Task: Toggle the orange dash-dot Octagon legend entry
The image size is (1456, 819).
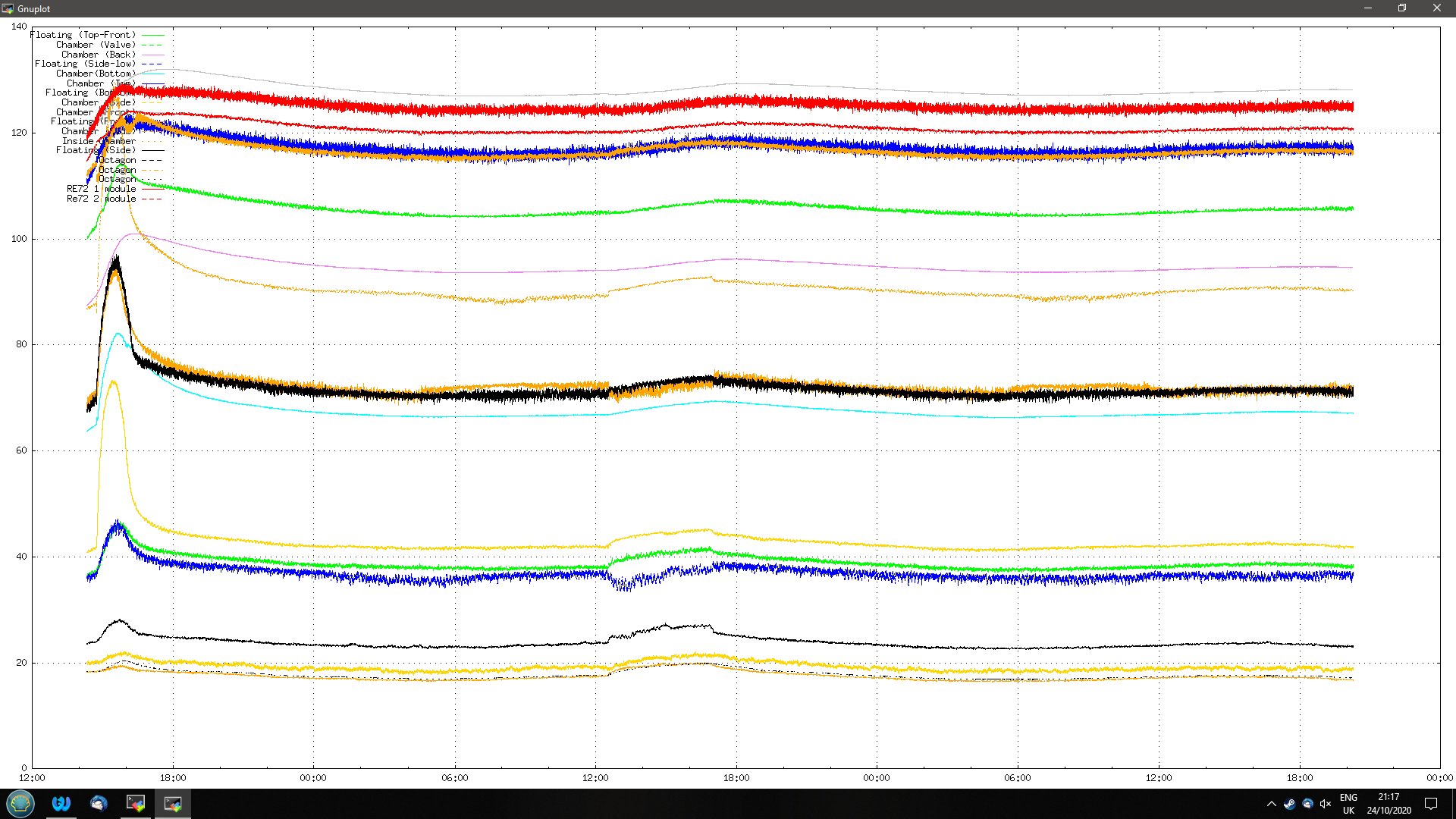Action: [130, 170]
